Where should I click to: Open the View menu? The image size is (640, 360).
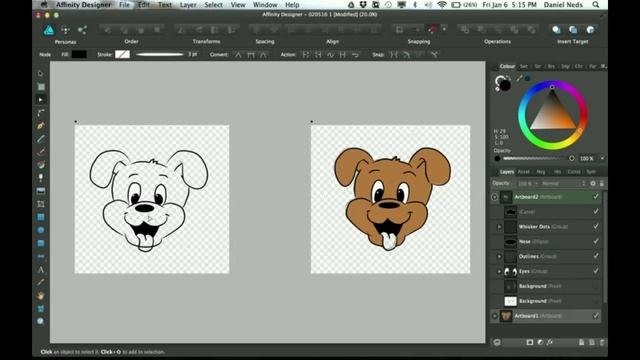pos(238,5)
